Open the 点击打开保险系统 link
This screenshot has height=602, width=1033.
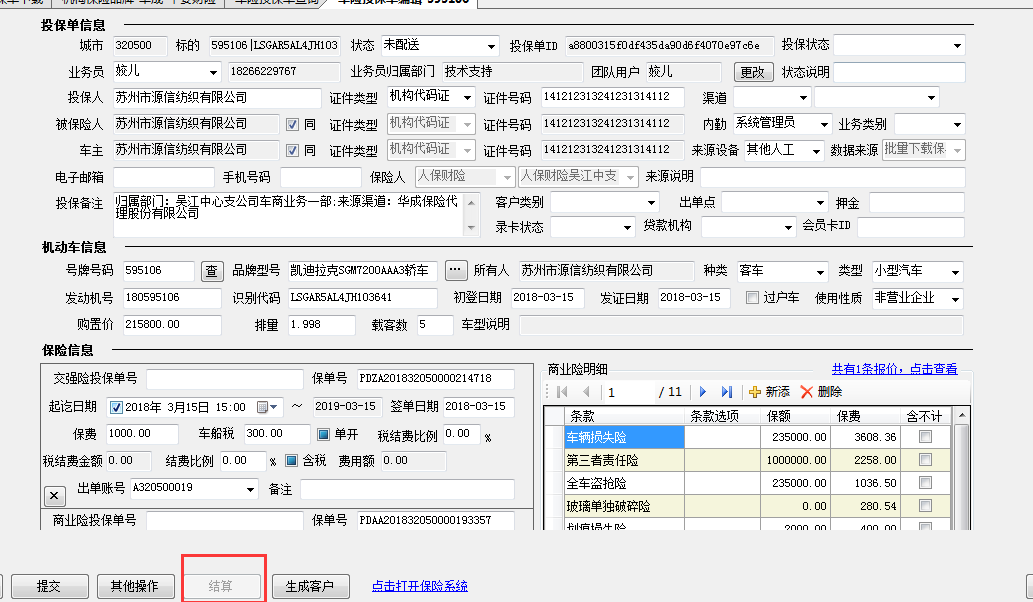420,586
